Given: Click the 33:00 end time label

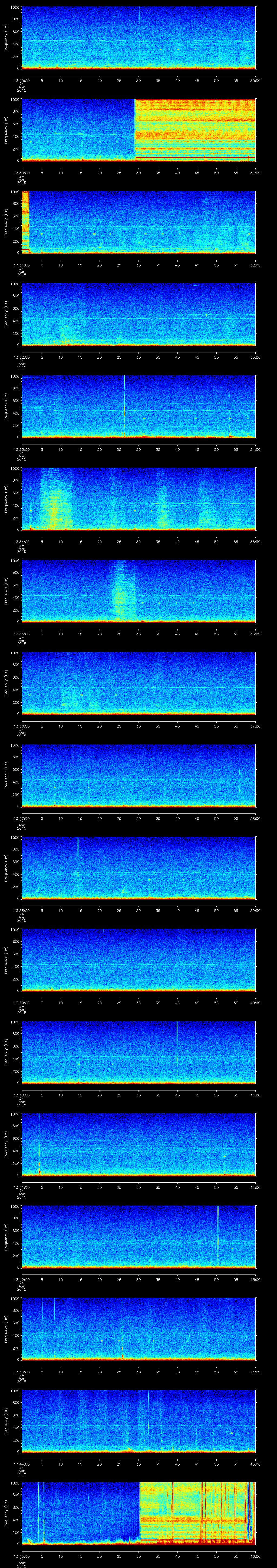Looking at the screenshot, I should point(256,357).
